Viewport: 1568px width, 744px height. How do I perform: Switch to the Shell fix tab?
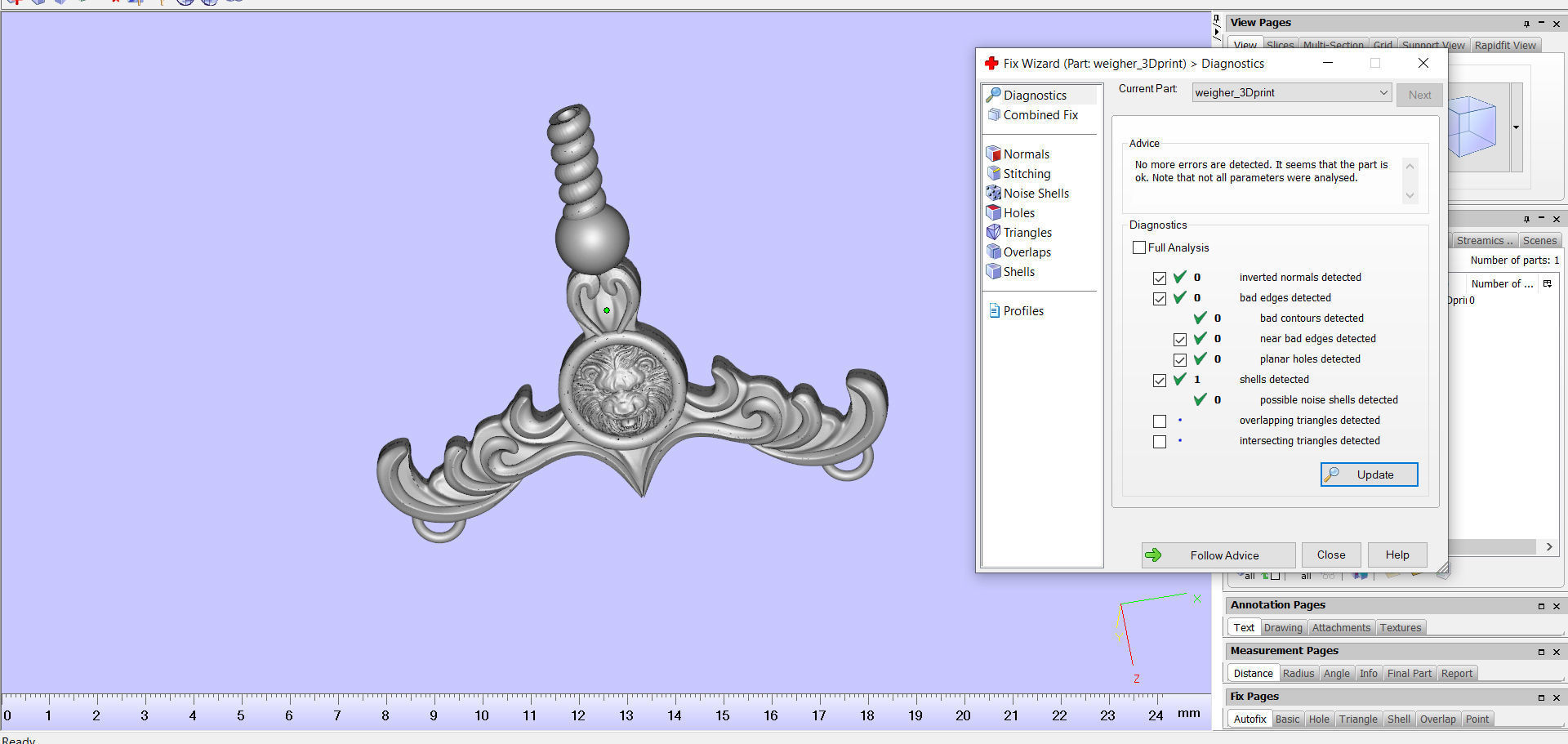click(x=1399, y=719)
